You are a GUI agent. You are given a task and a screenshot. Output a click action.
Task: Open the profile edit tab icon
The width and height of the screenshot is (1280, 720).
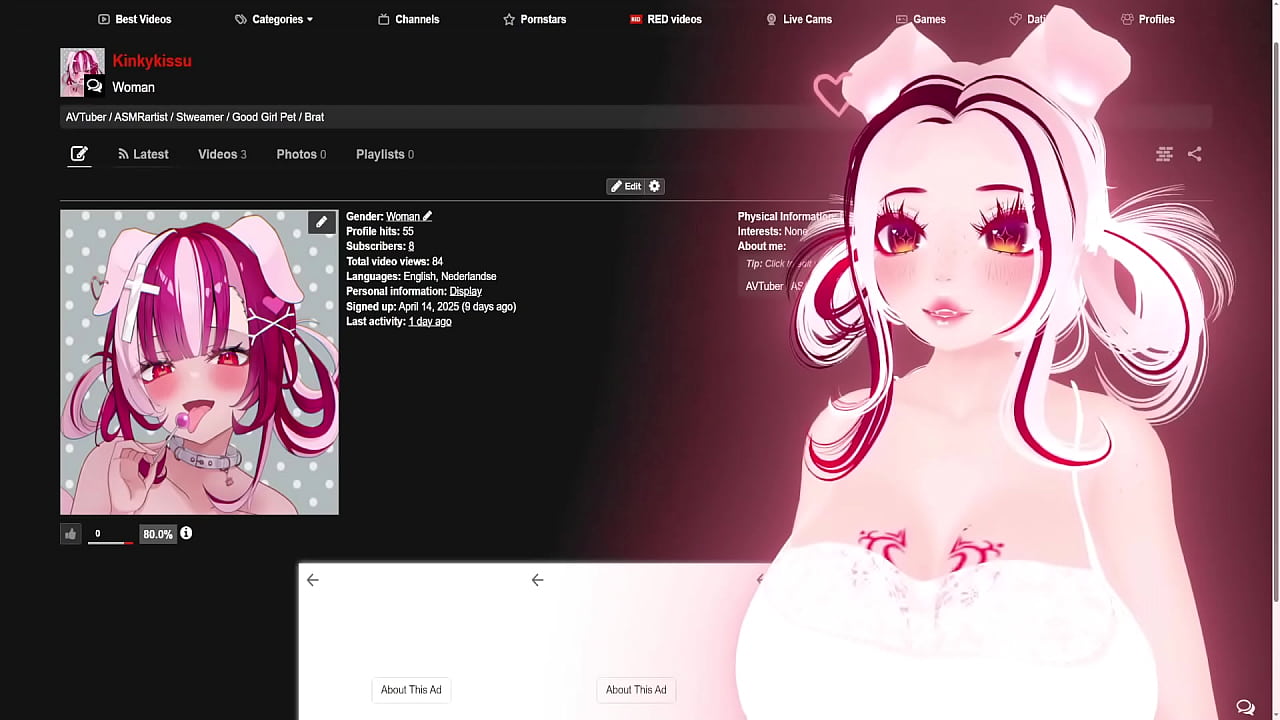pyautogui.click(x=79, y=154)
